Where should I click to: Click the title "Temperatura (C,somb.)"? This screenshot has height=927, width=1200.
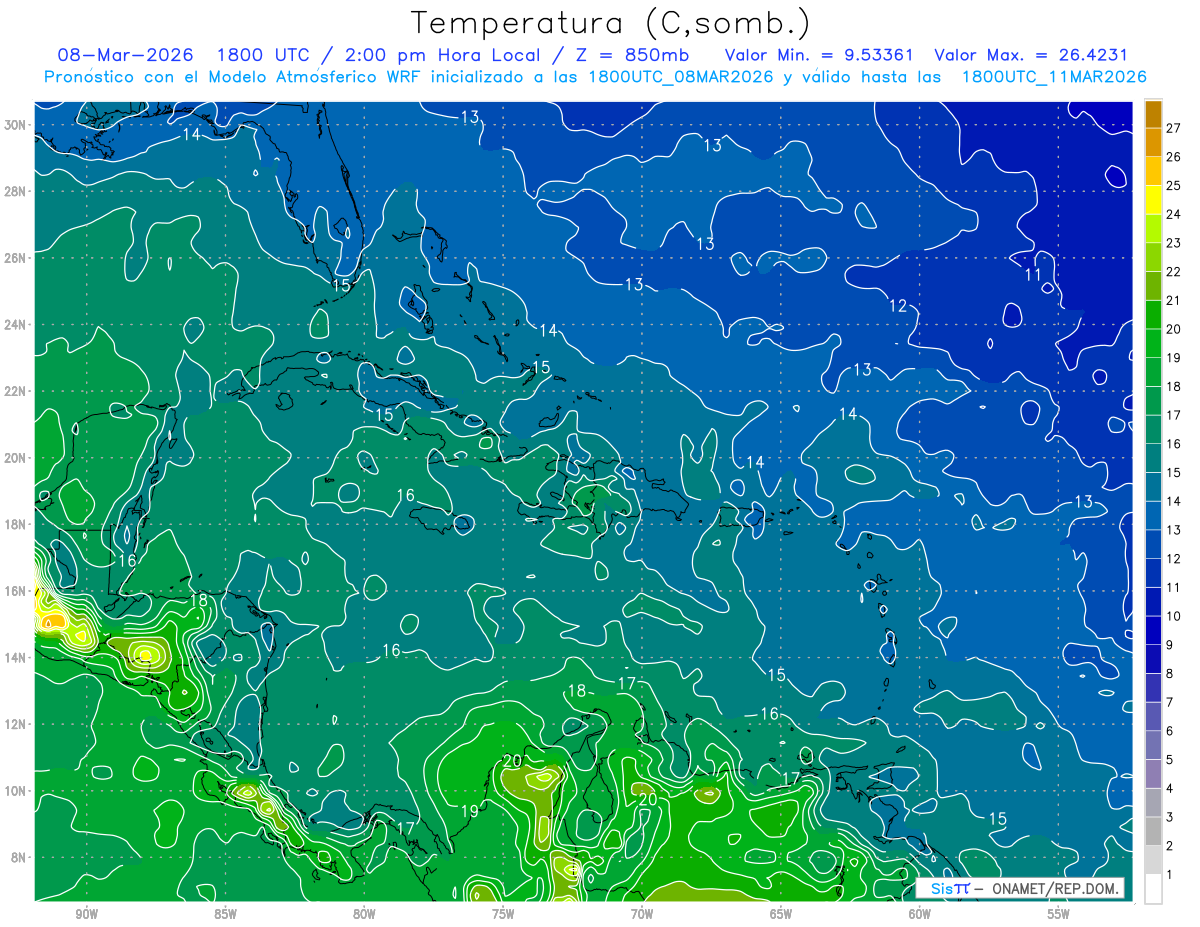(x=611, y=23)
